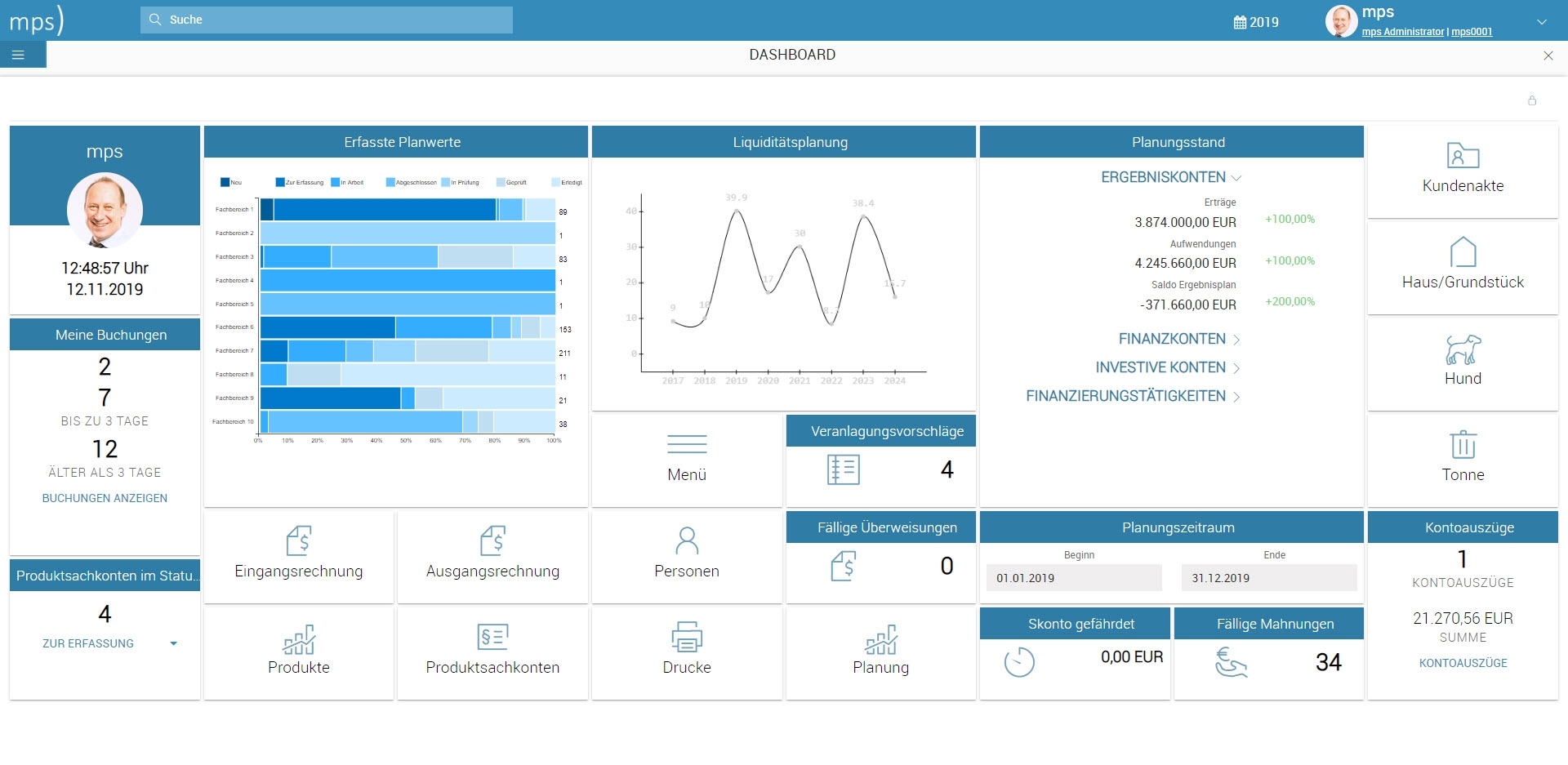Toggle the dashboard lock icon
The image size is (1568, 765).
tap(1532, 100)
